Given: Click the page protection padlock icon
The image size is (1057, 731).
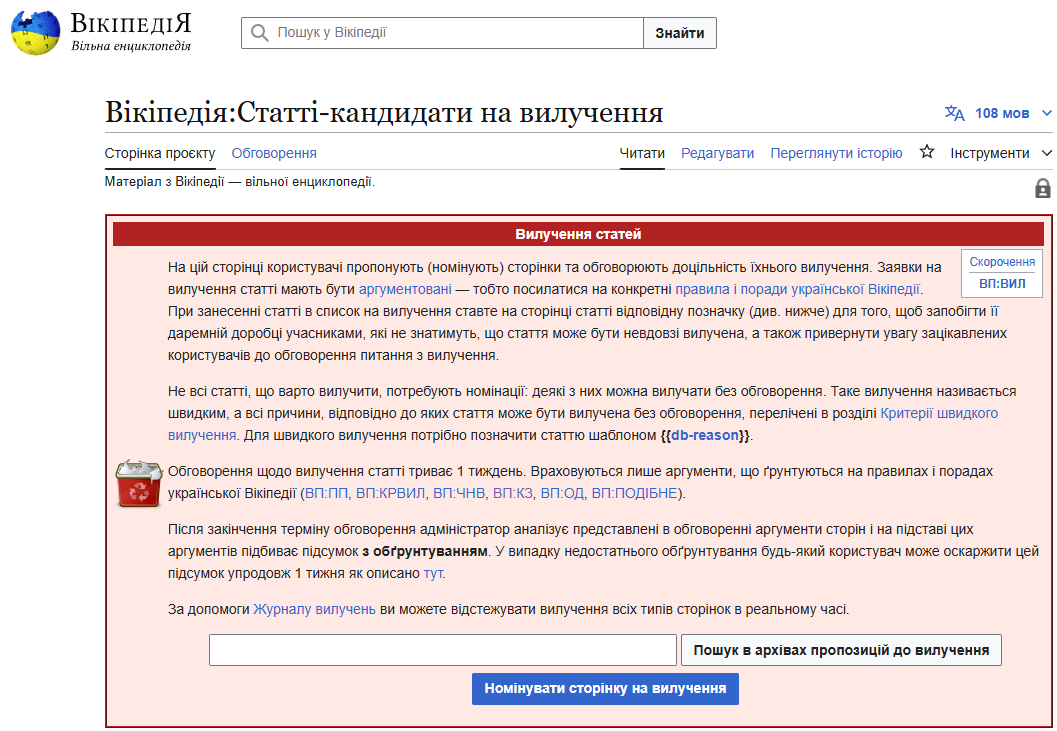Looking at the screenshot, I should [1042, 188].
